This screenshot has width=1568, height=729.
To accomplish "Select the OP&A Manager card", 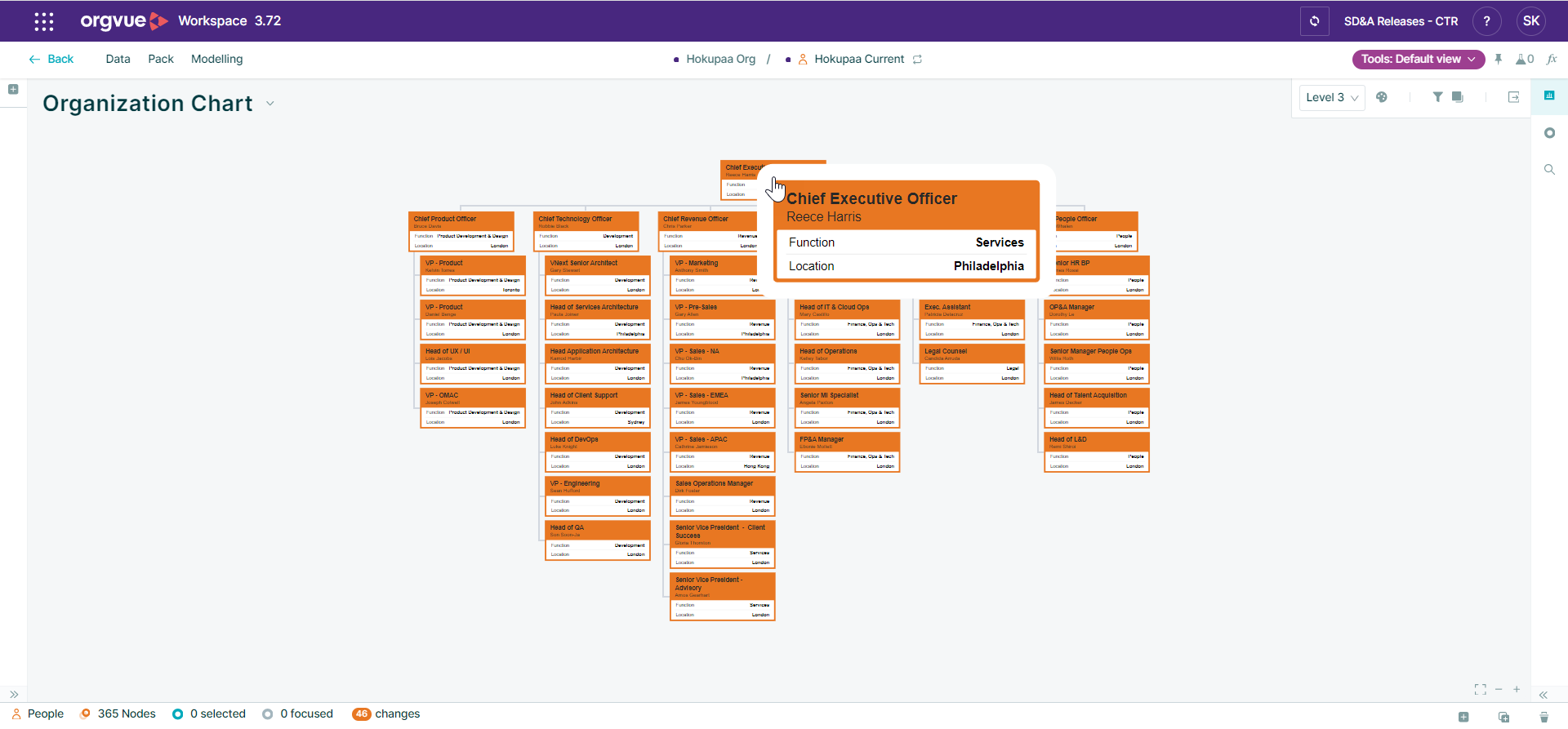I will [1097, 319].
